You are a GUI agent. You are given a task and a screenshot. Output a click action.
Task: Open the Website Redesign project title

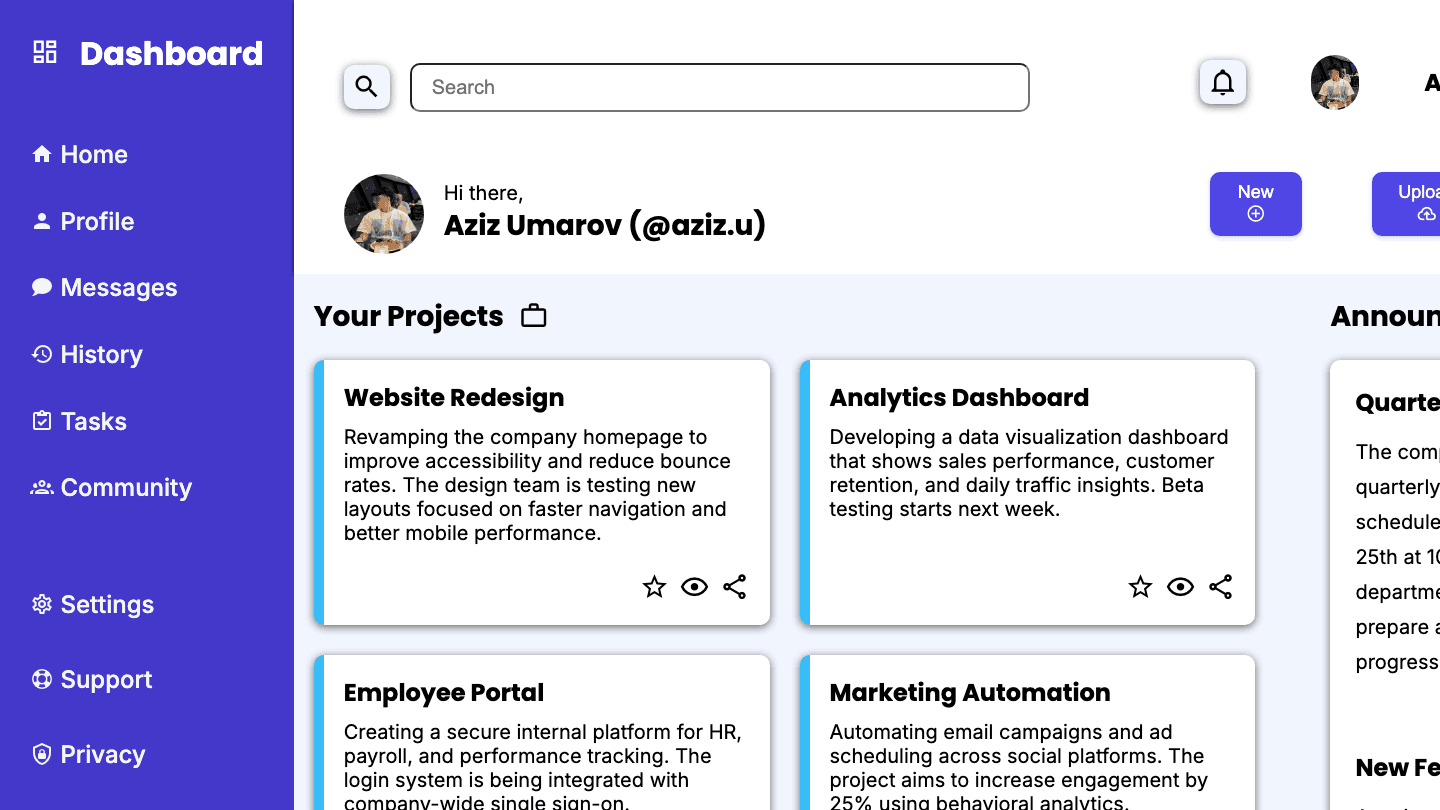tap(454, 397)
